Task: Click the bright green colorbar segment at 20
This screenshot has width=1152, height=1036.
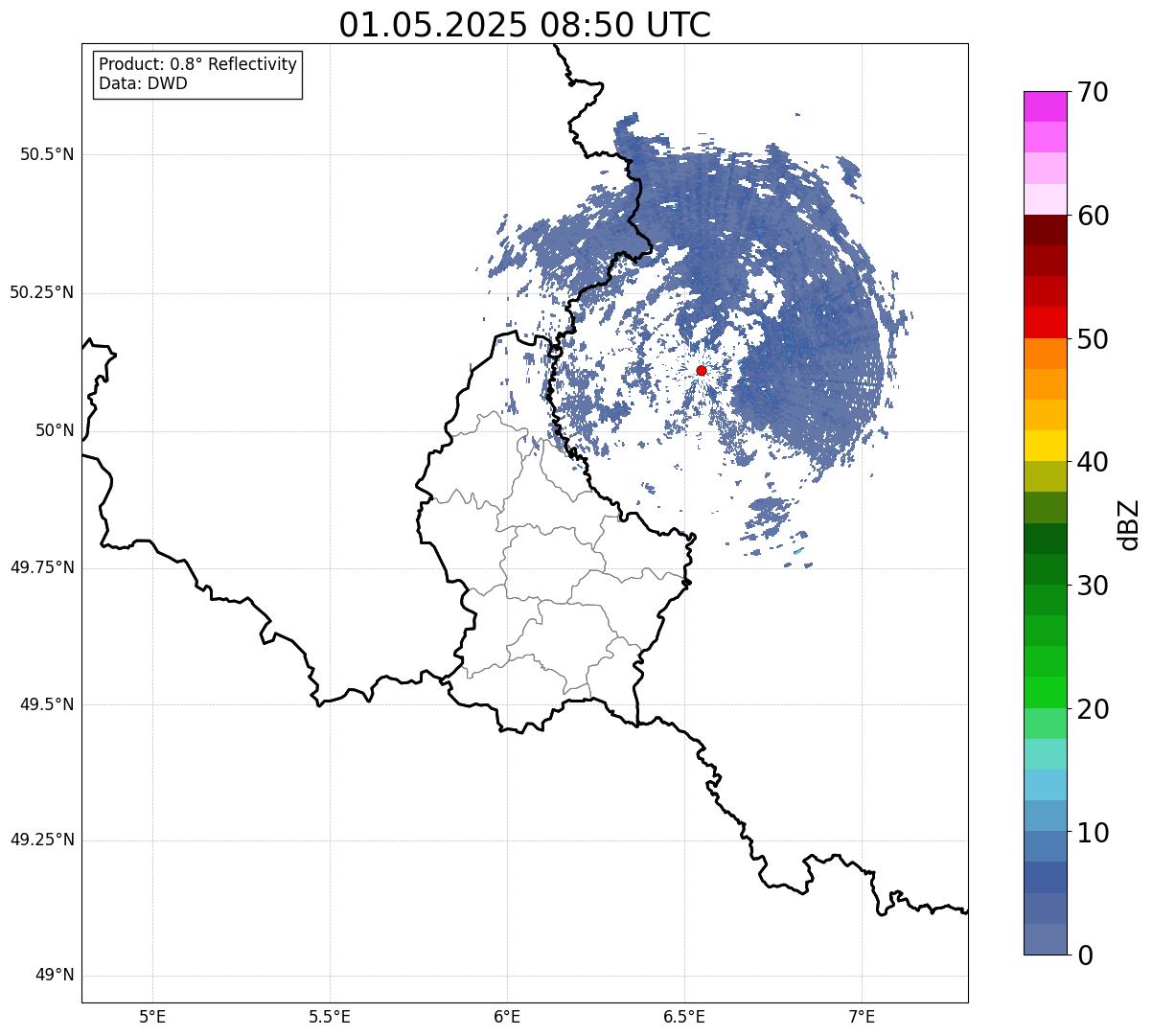Action: pos(1046,693)
